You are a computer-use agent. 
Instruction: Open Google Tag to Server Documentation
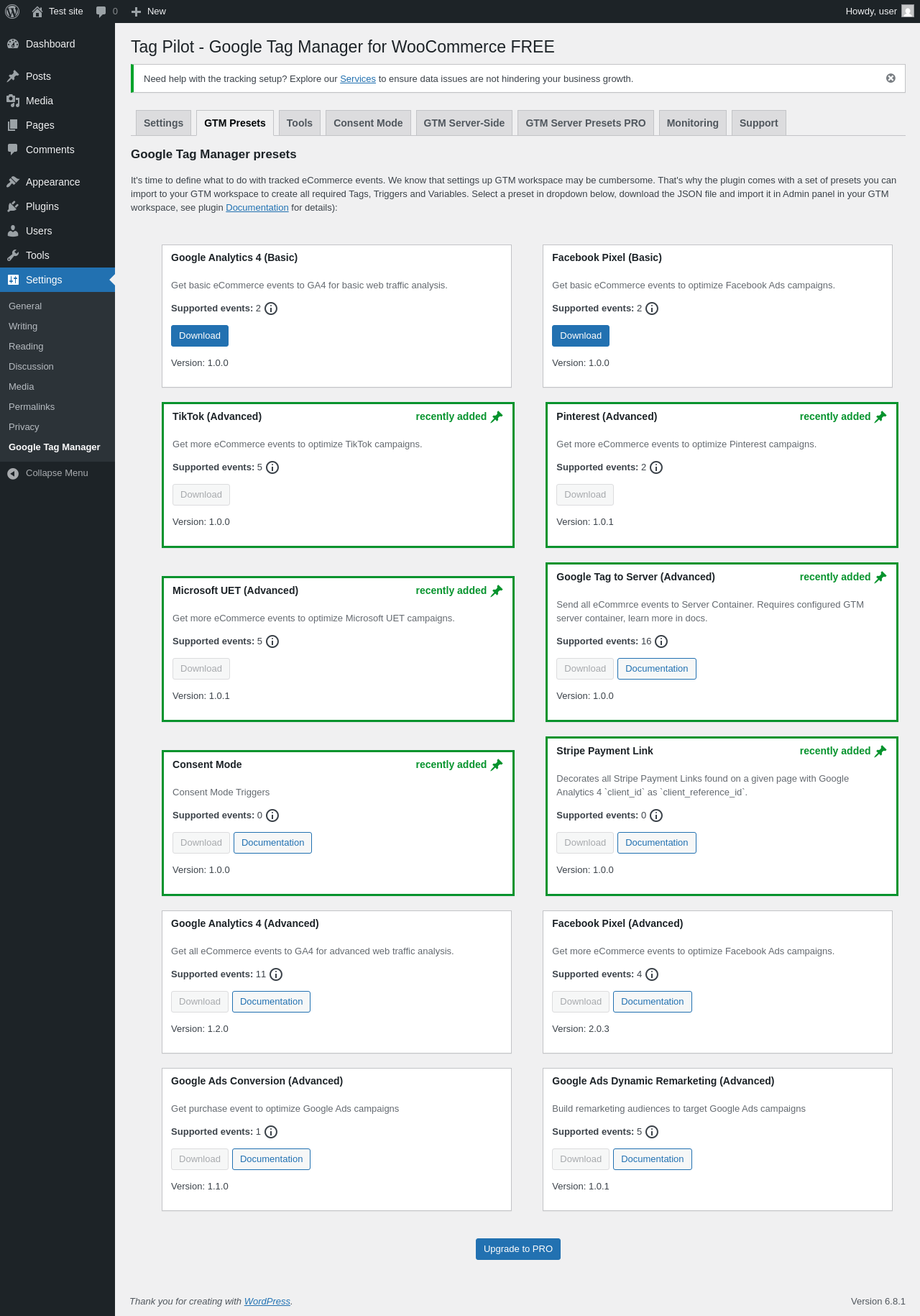(657, 669)
